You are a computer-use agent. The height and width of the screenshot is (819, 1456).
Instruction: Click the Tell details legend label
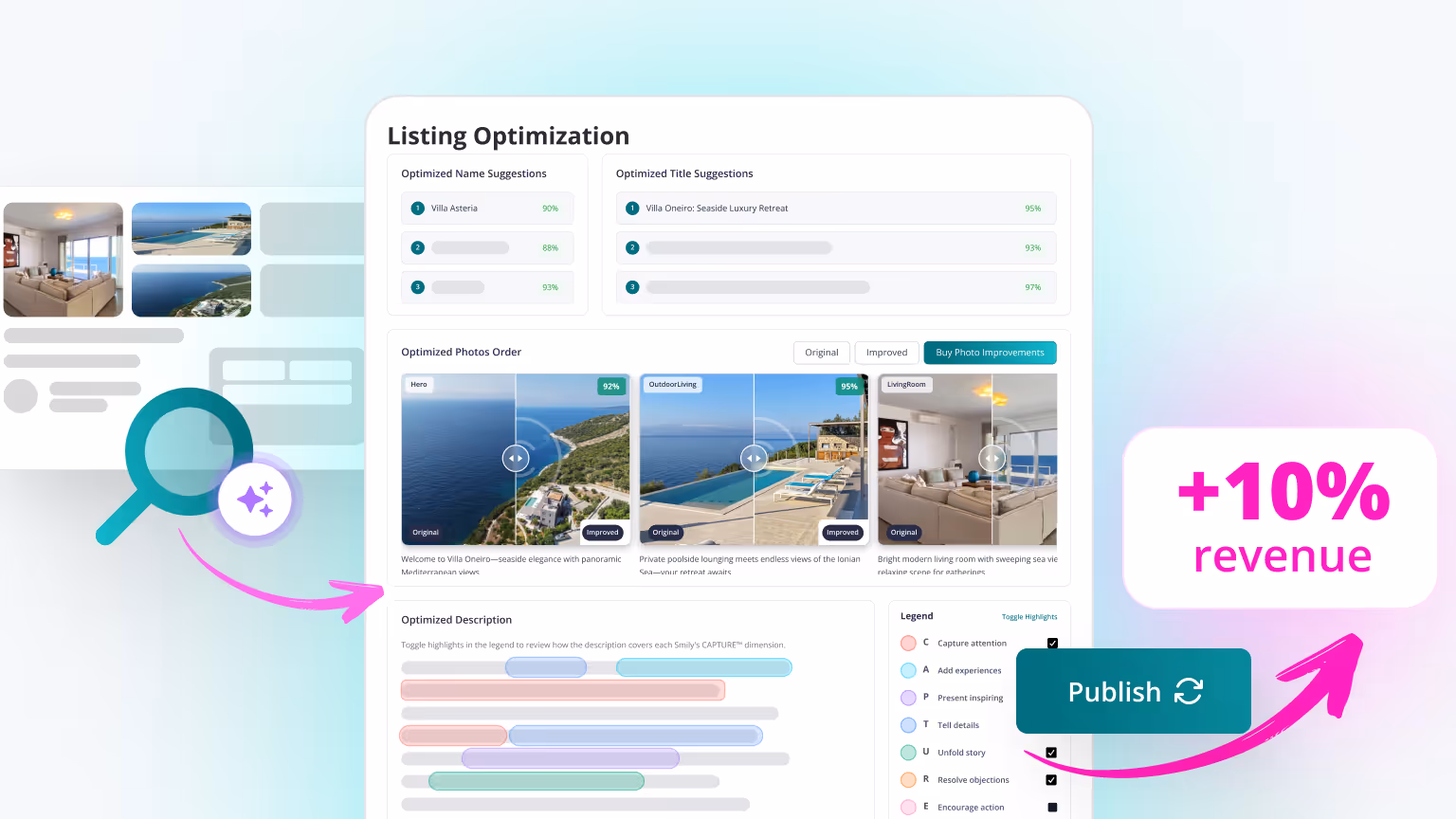tap(958, 725)
